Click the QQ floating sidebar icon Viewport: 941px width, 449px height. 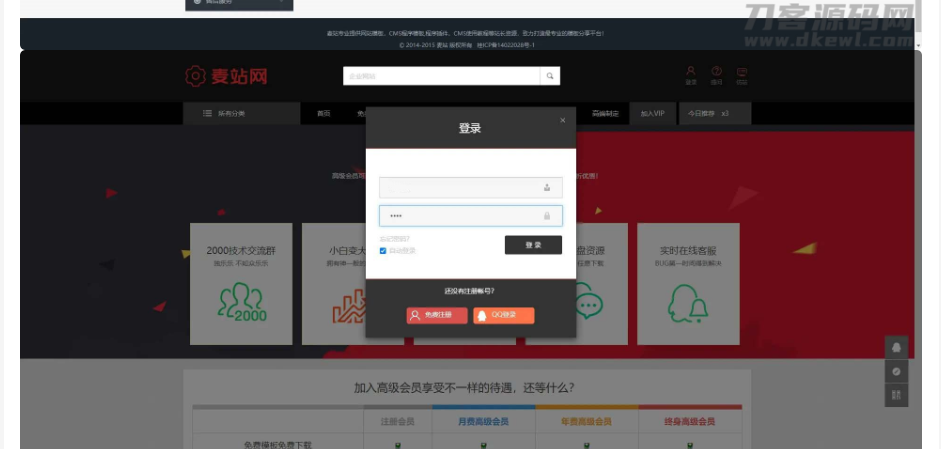click(896, 348)
